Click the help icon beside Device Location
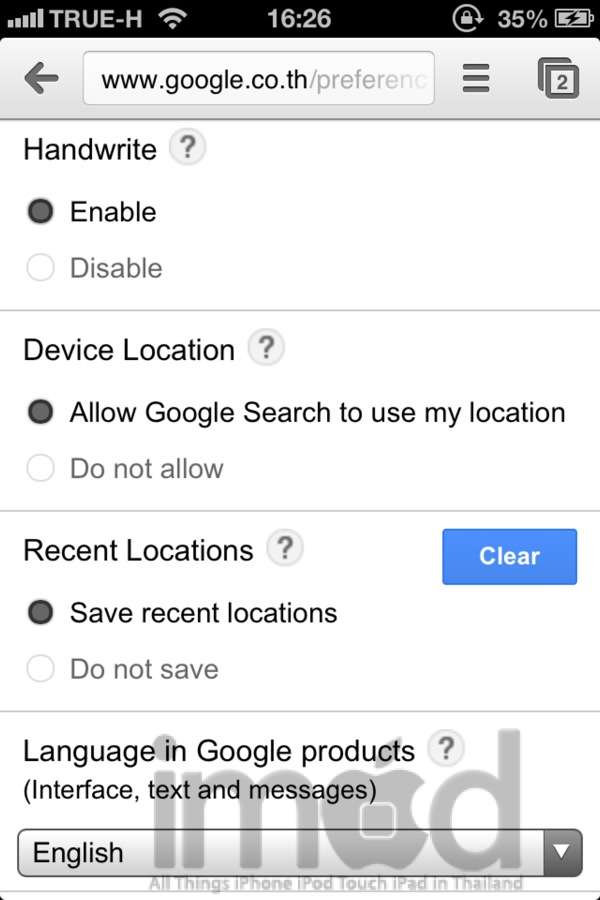The height and width of the screenshot is (900, 600). coord(265,349)
